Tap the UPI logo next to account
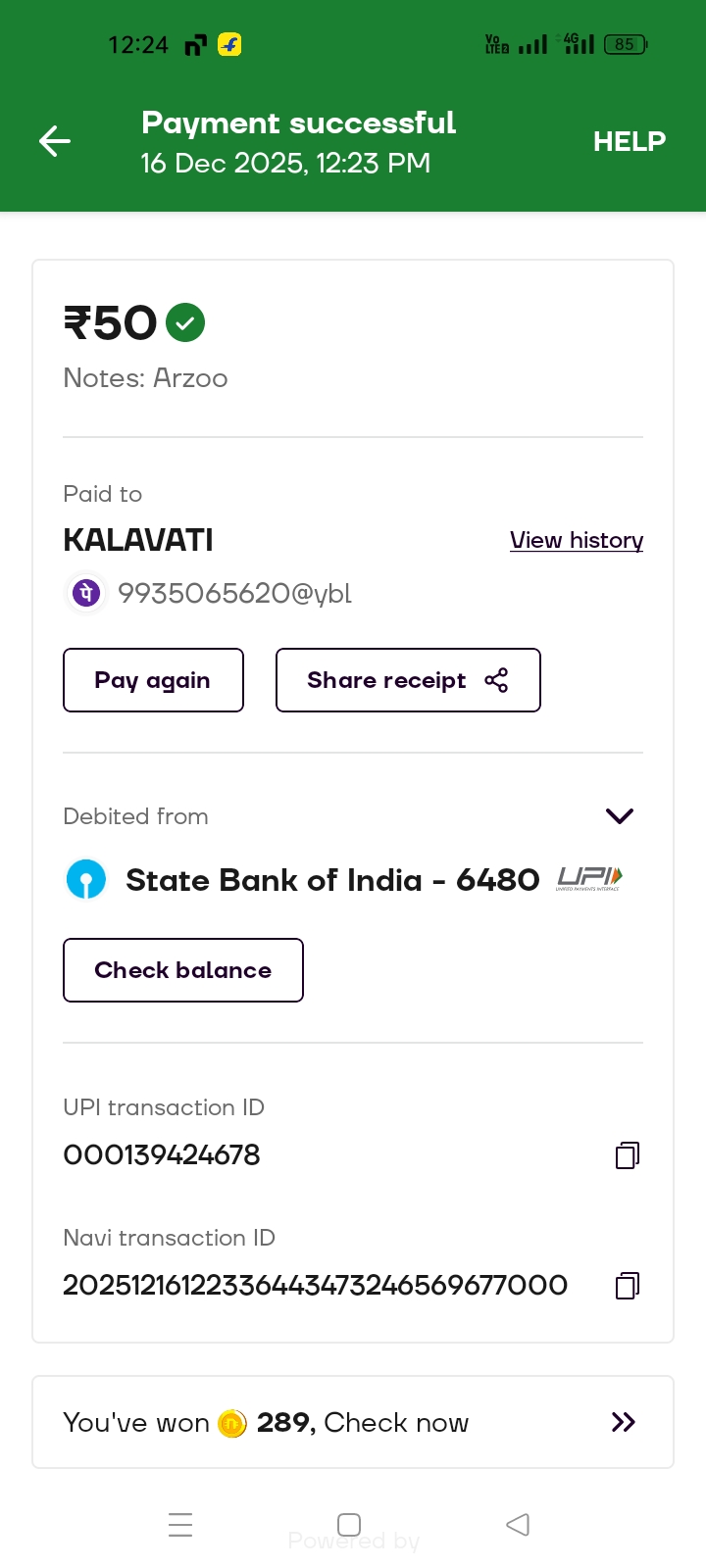Image resolution: width=706 pixels, height=1568 pixels. pyautogui.click(x=589, y=878)
